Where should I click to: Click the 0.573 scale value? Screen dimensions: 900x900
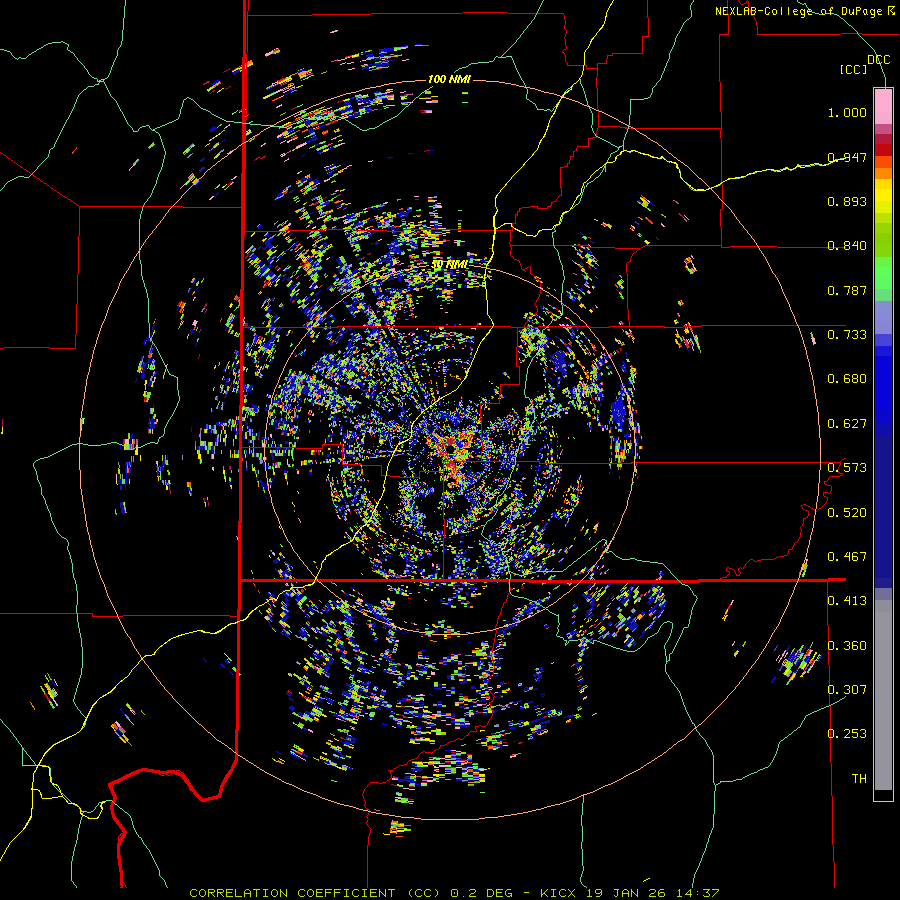[847, 468]
